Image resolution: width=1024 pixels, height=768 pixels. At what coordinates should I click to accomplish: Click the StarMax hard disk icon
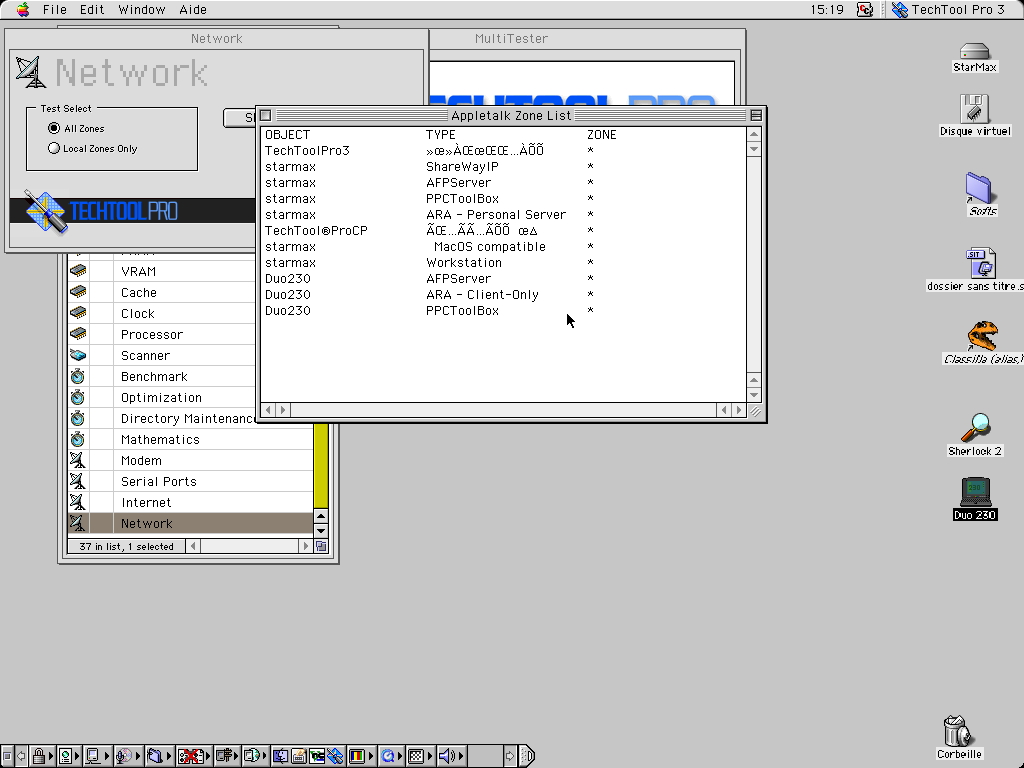(x=974, y=52)
